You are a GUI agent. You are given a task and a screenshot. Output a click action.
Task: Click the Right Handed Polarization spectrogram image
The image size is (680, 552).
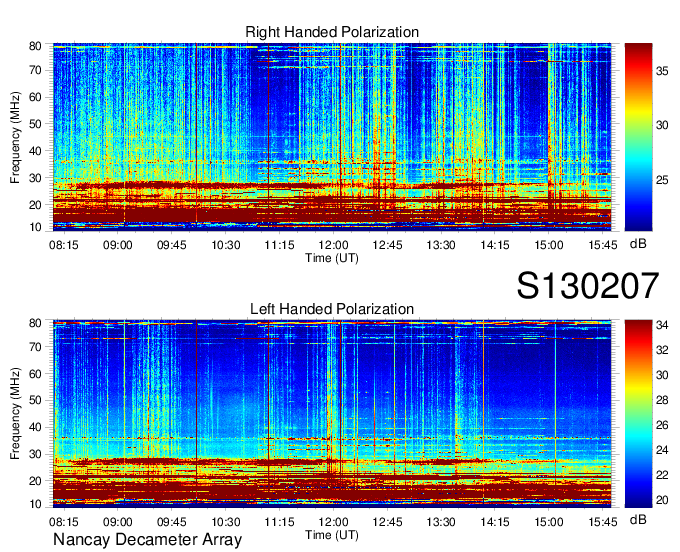(x=332, y=137)
